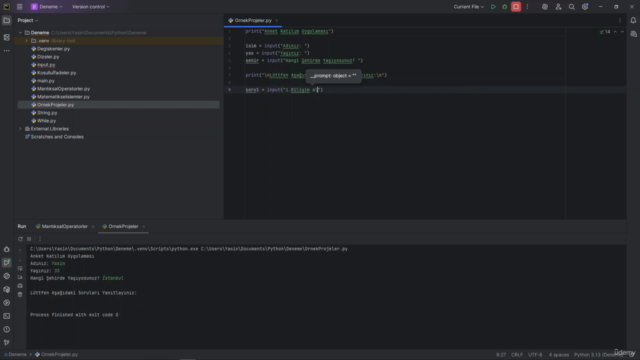Screen dimensions: 640x360
Task: Open Search Everywhere magnifier
Action: [571, 7]
